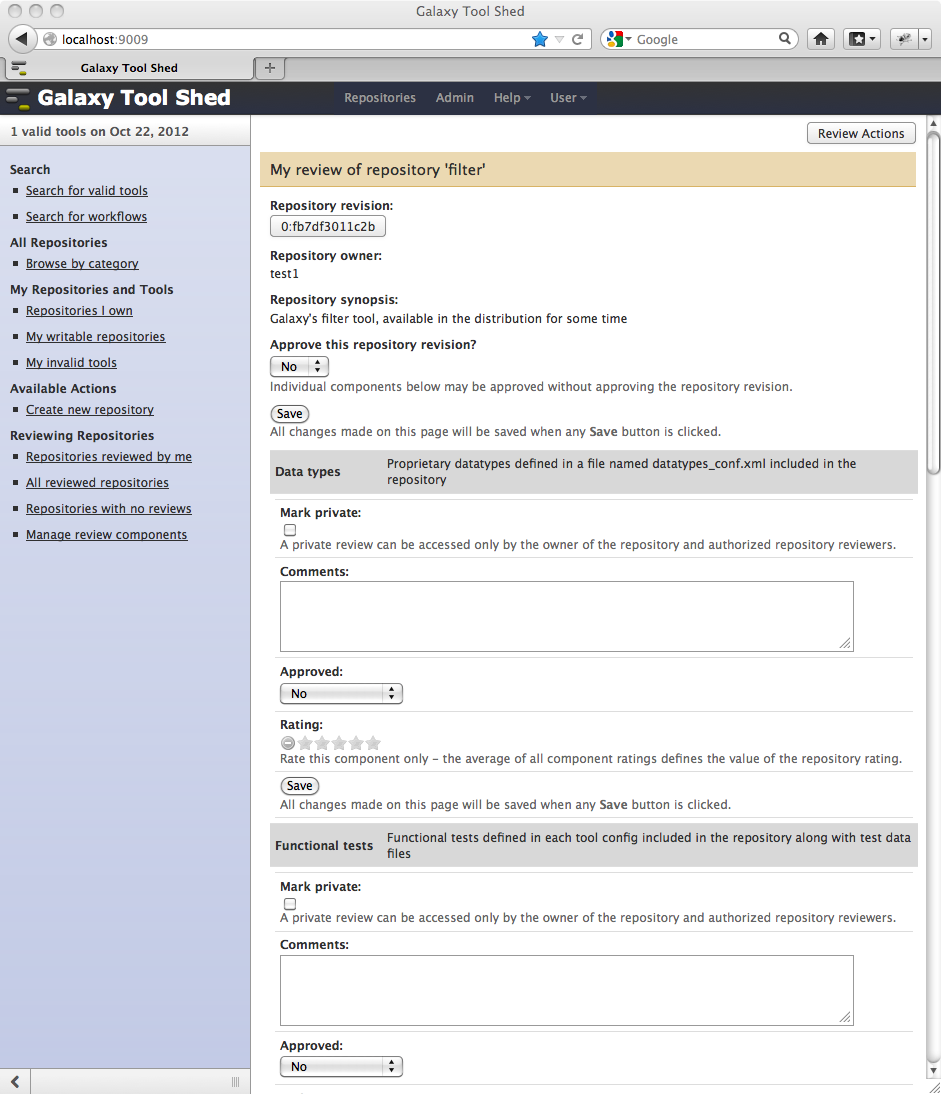The height and width of the screenshot is (1094, 941).
Task: Collapse the left sidebar panel arrow
Action: (x=15, y=1081)
